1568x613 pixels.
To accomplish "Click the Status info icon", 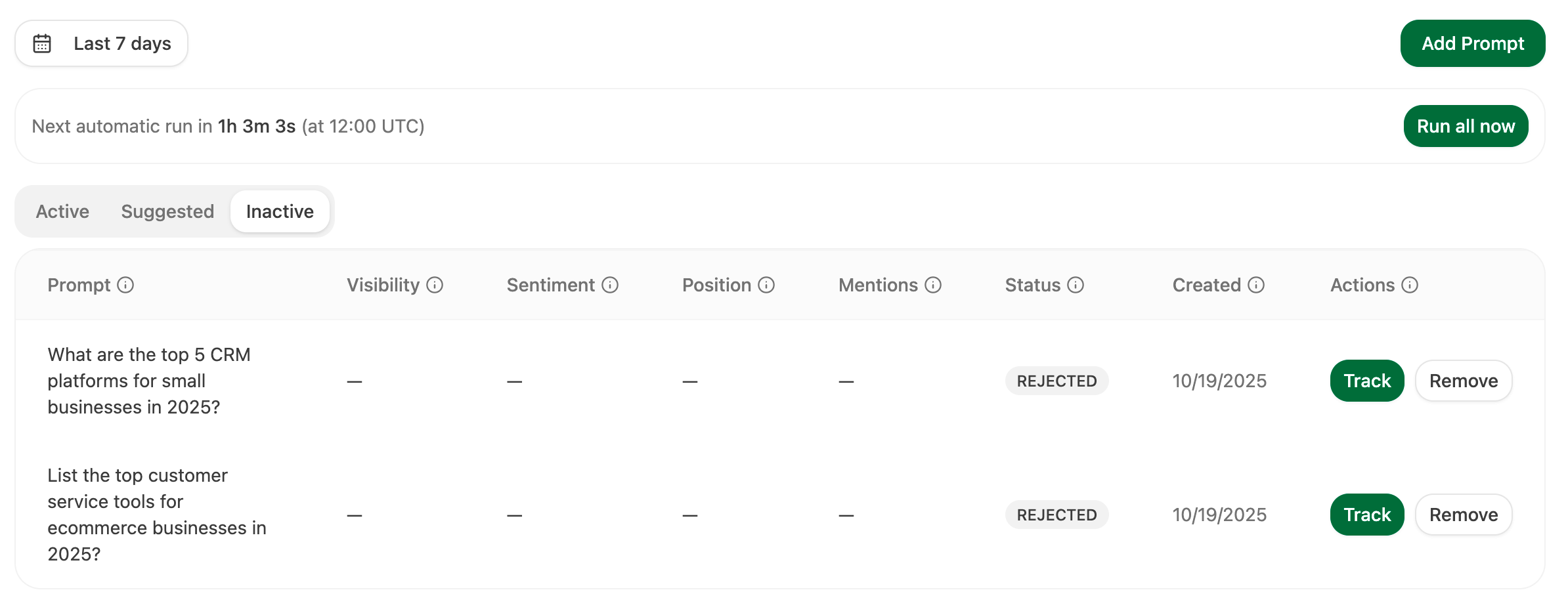I will [x=1075, y=285].
